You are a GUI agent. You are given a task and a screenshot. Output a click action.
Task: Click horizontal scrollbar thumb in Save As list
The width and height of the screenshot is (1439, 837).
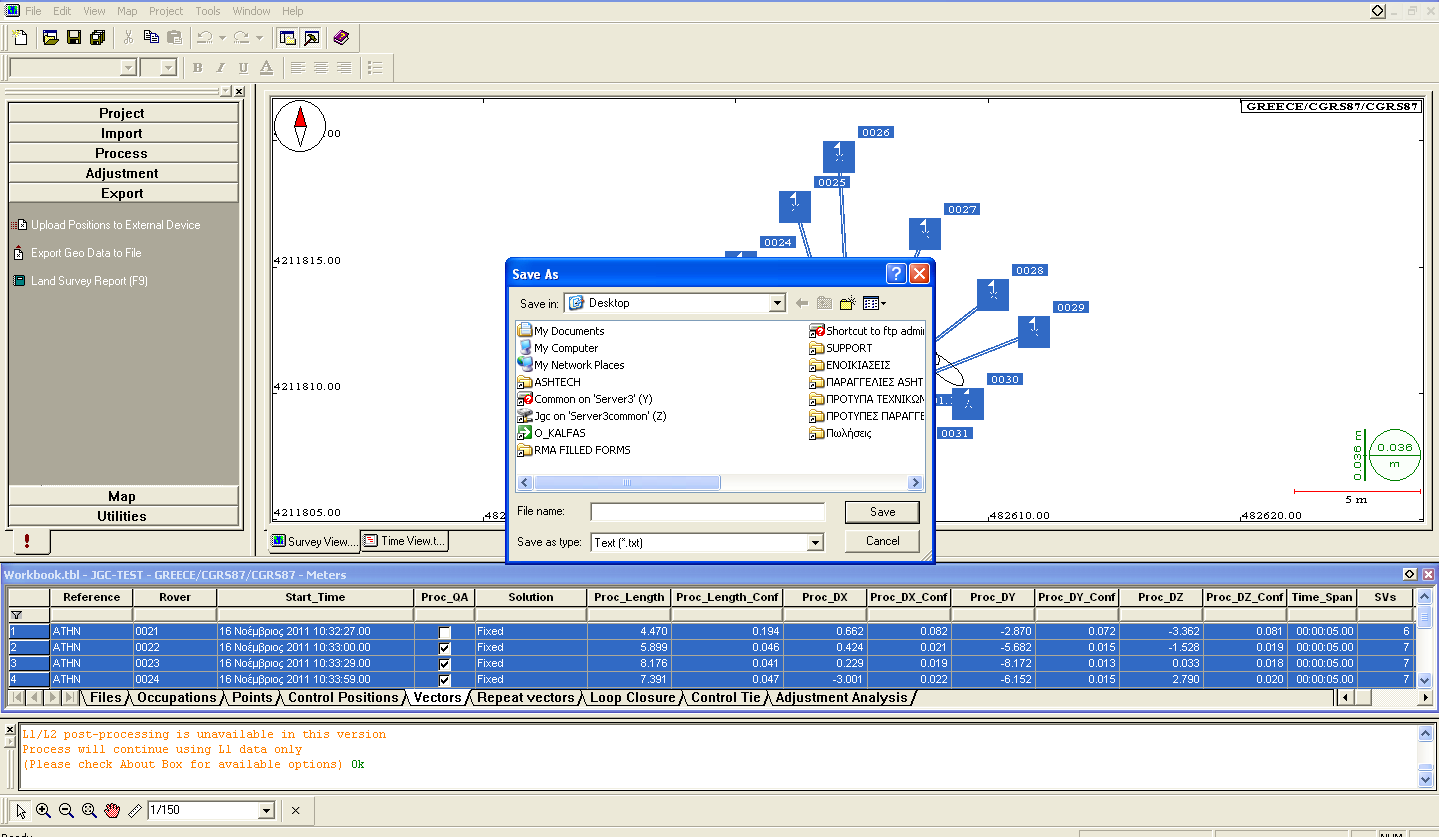pyautogui.click(x=627, y=483)
